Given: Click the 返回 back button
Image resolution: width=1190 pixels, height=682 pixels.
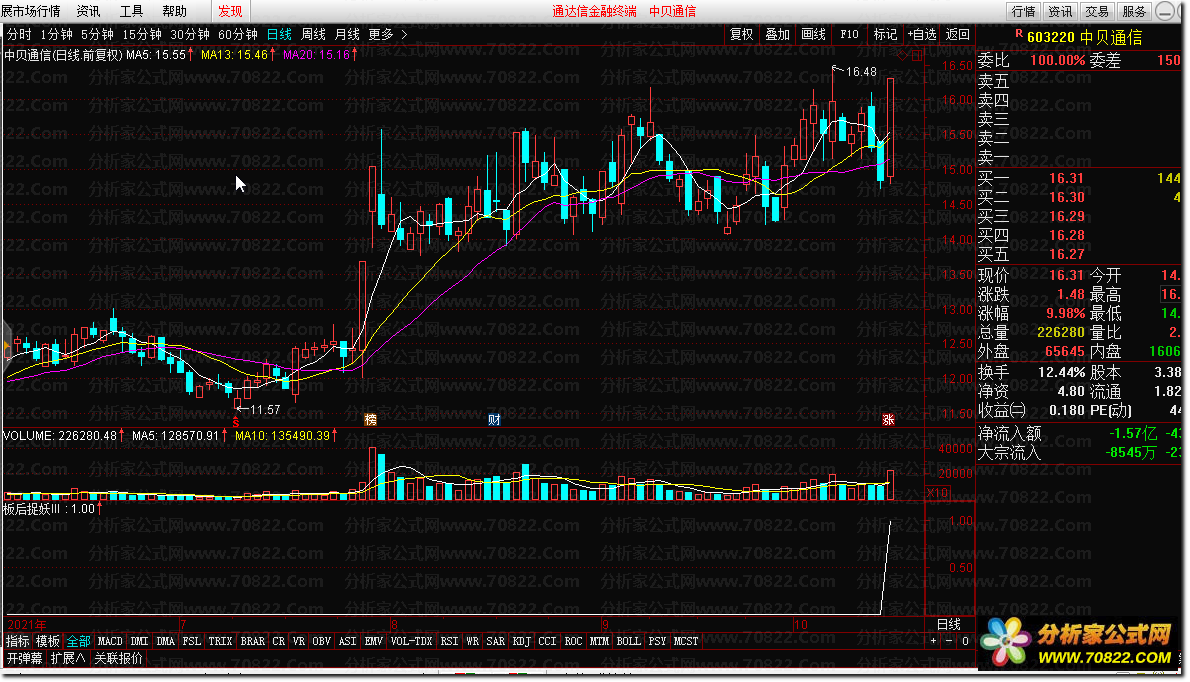Looking at the screenshot, I should [957, 34].
